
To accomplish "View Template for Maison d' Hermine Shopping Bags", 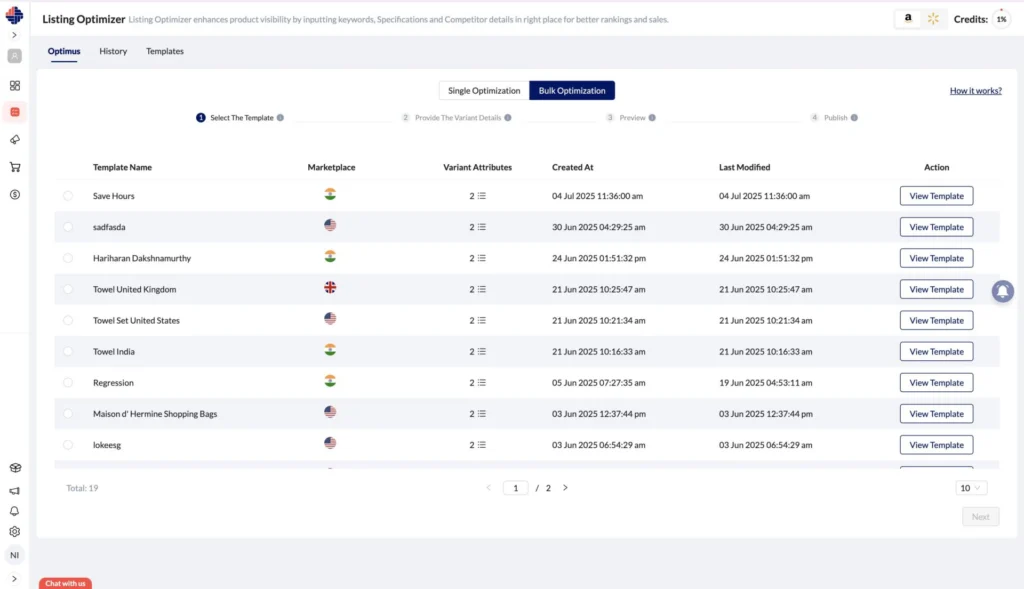I will [x=936, y=414].
